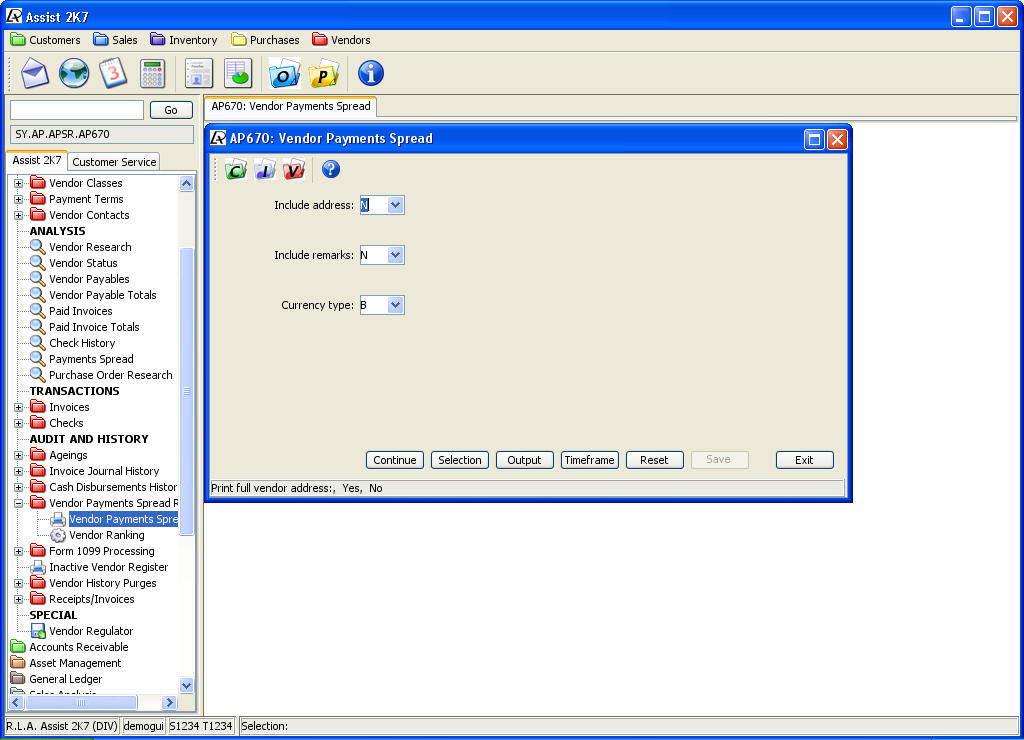Expand the Vendor Classes folder
1024x740 pixels.
coord(18,184)
